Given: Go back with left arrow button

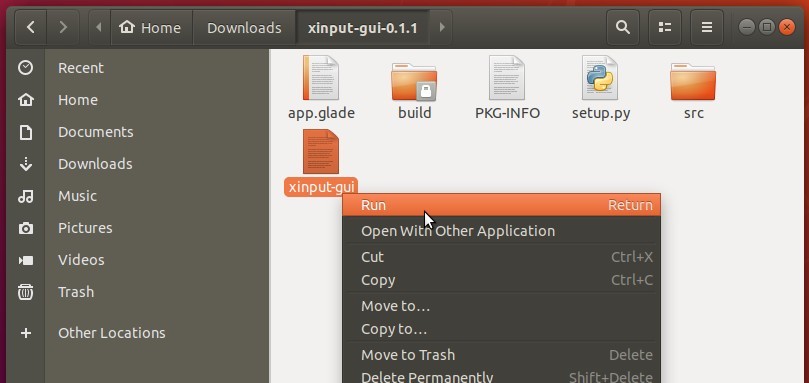Looking at the screenshot, I should (31, 27).
